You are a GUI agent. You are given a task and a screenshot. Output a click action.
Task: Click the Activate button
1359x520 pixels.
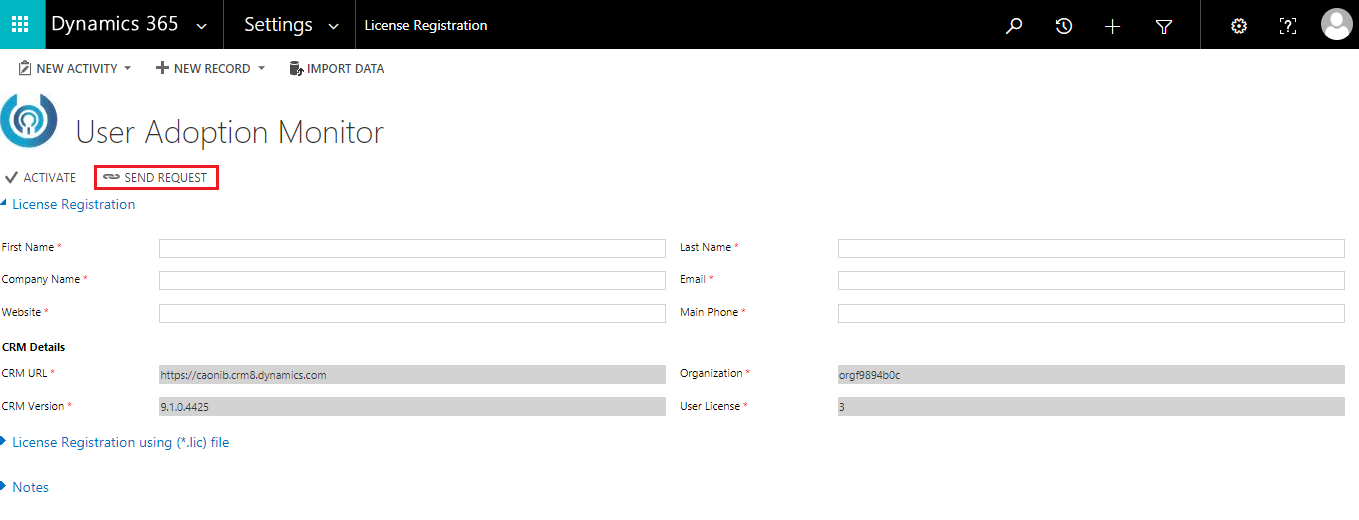(x=41, y=178)
